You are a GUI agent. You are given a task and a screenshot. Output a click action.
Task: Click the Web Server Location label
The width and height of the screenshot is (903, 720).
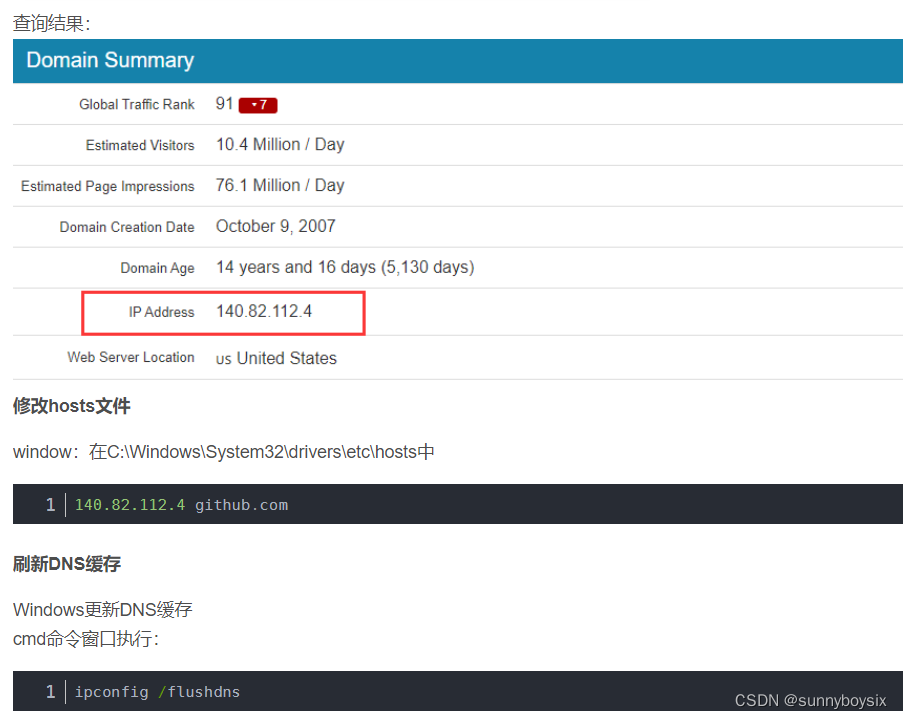click(131, 357)
